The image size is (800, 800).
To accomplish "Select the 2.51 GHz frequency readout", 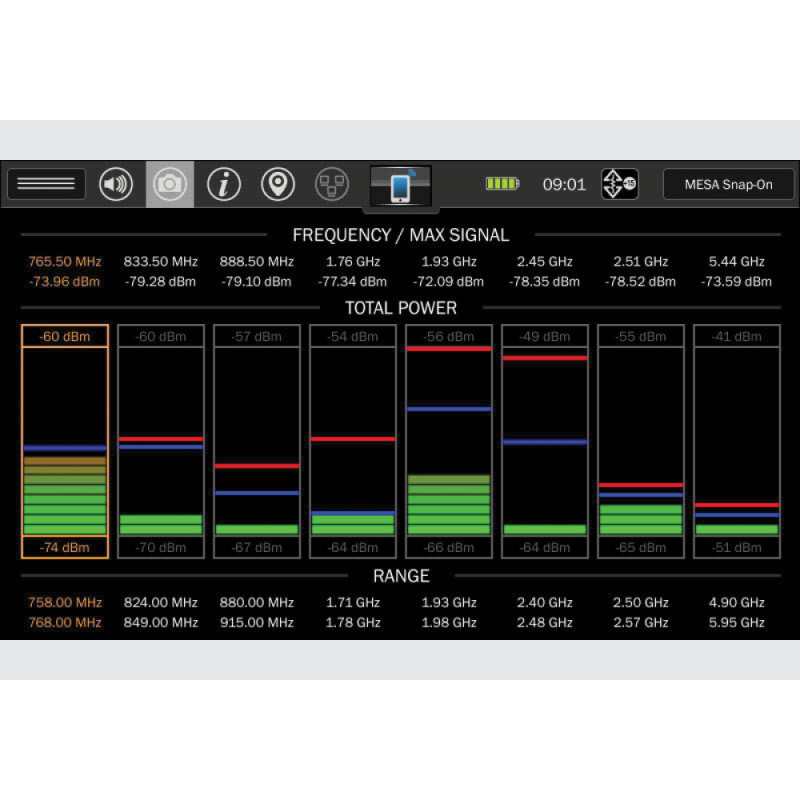I will (x=641, y=262).
